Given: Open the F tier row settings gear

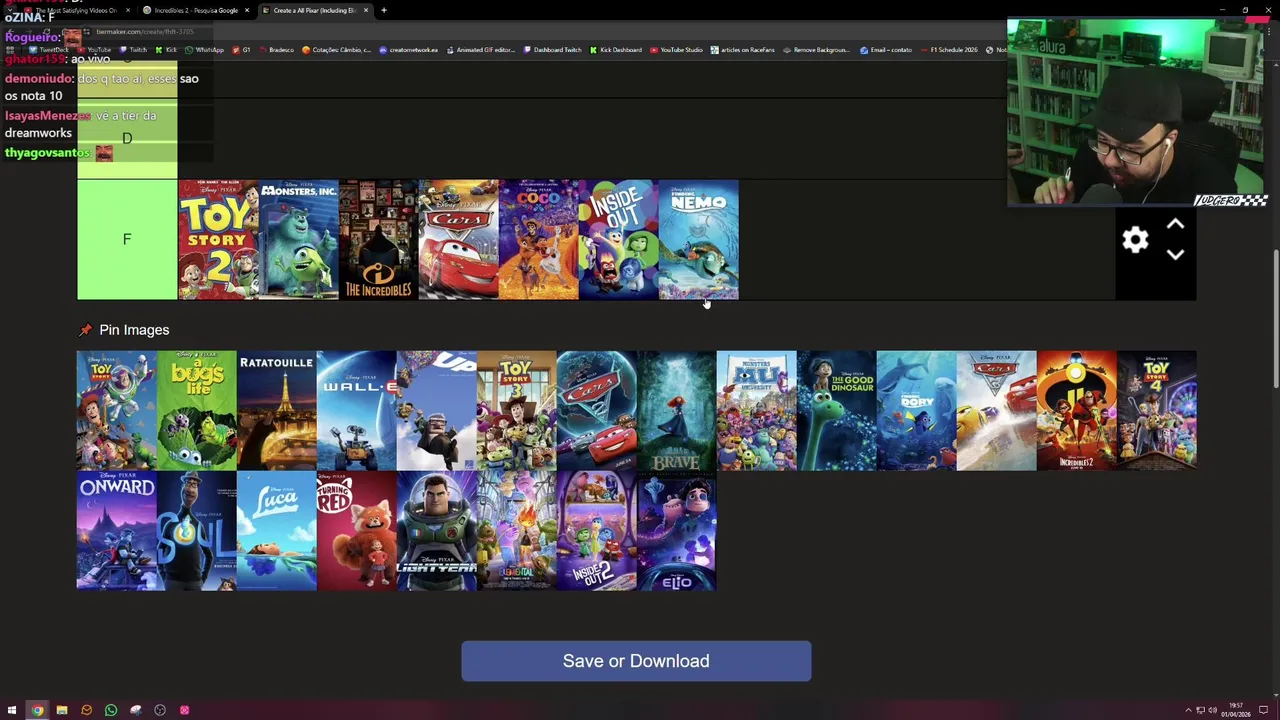Looking at the screenshot, I should click(x=1135, y=240).
